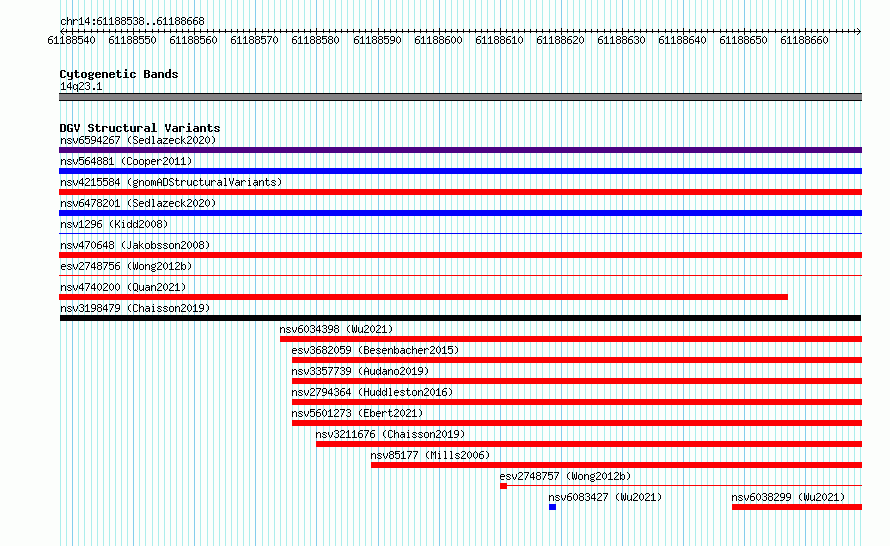Click the thin blue nsv1296 line
The width and height of the screenshot is (890, 546).
coord(460,233)
